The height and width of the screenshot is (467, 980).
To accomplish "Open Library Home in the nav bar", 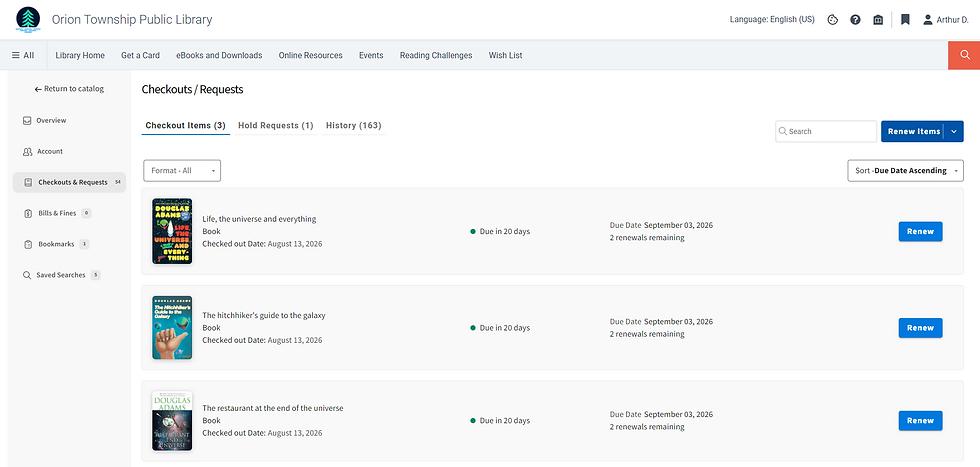I will (x=80, y=55).
